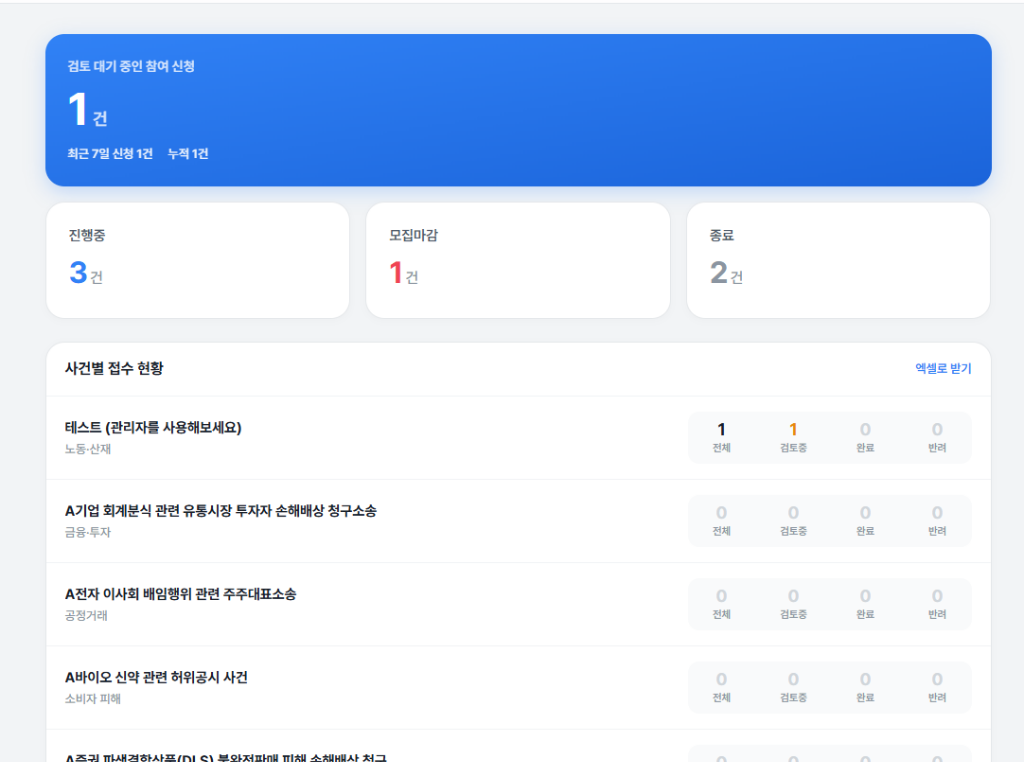
Task: Click the 금융·투자 category label
Action: [x=88, y=532]
